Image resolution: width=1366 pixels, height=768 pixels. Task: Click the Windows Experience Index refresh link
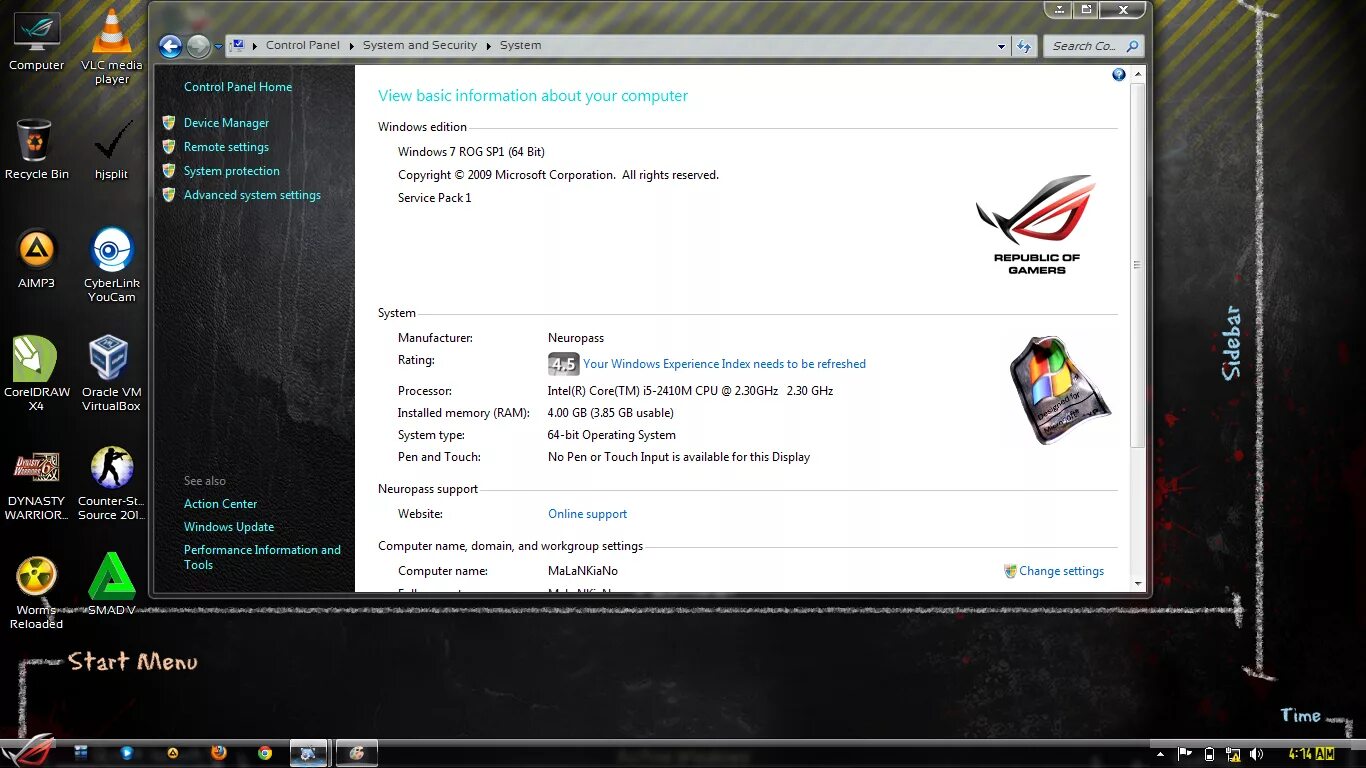(724, 364)
